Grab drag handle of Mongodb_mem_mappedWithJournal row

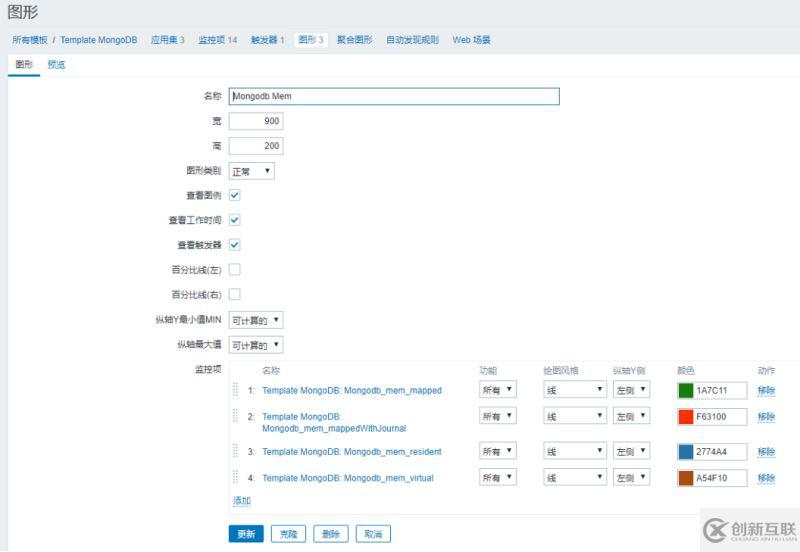(235, 415)
